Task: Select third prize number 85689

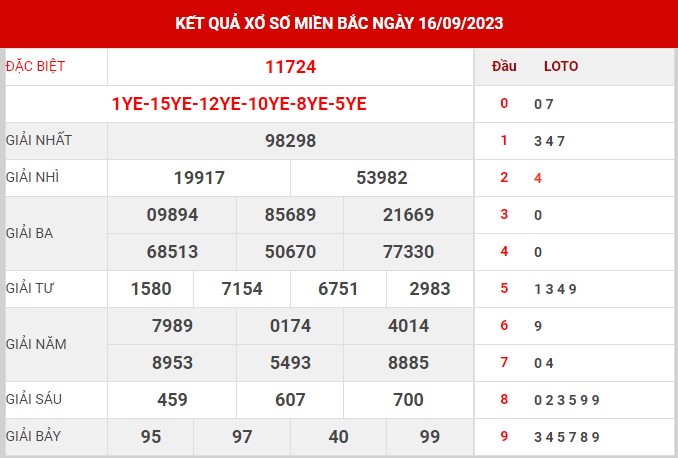Action: 291,215
